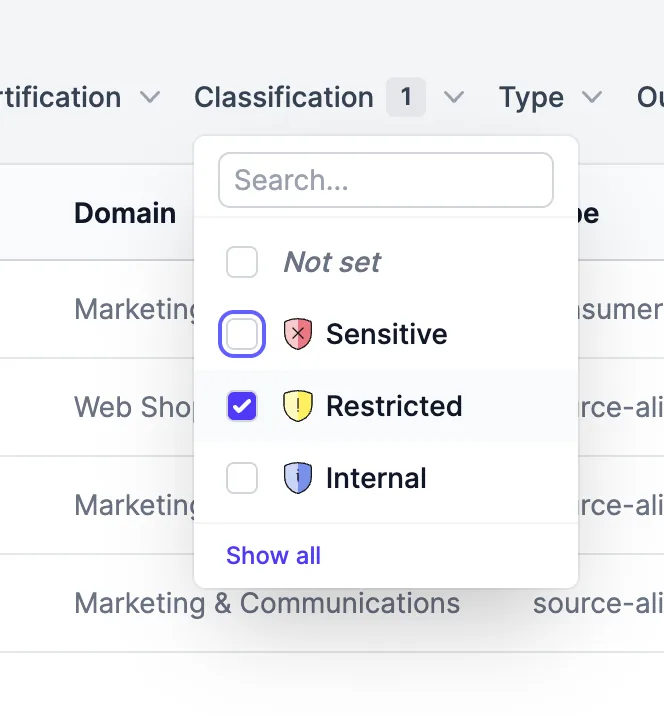Uncheck the Restricted classification checkbox
664x716 pixels.
[x=242, y=406]
